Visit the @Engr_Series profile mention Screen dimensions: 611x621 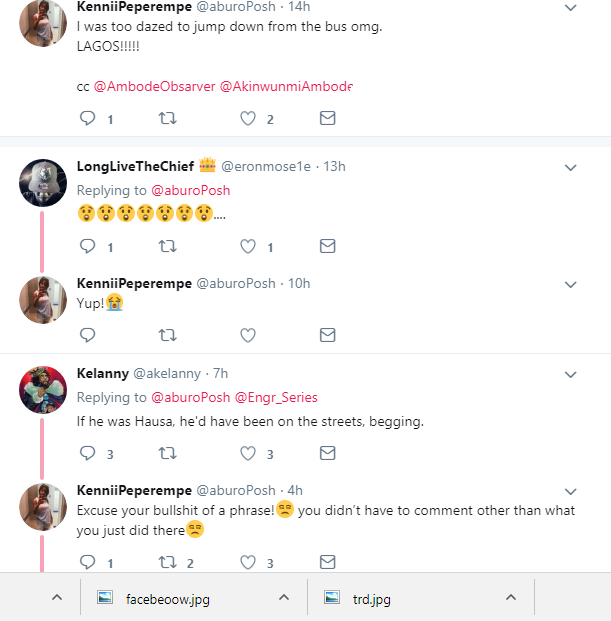point(276,397)
